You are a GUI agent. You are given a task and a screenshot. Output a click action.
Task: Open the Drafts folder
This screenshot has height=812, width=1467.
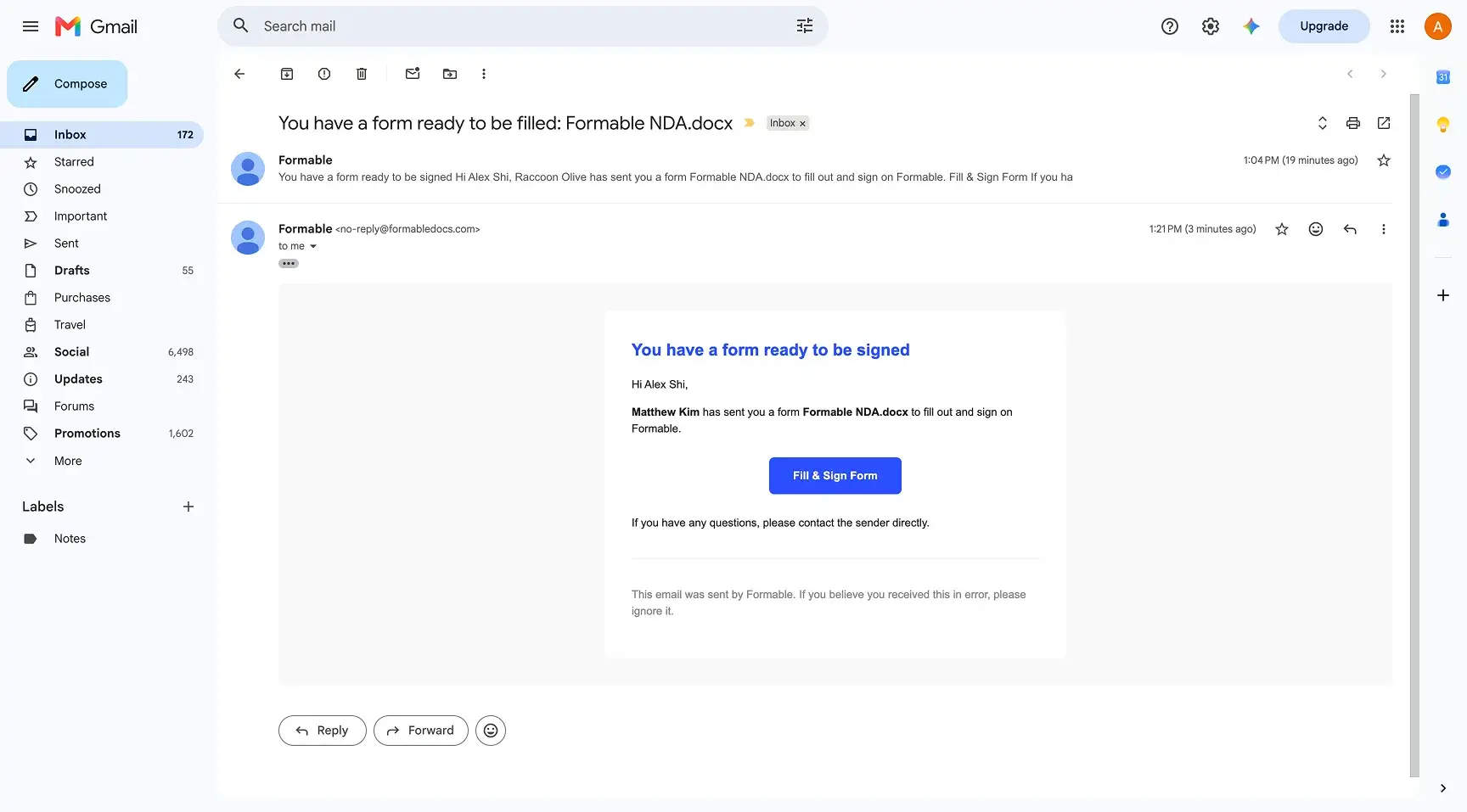[102, 271]
